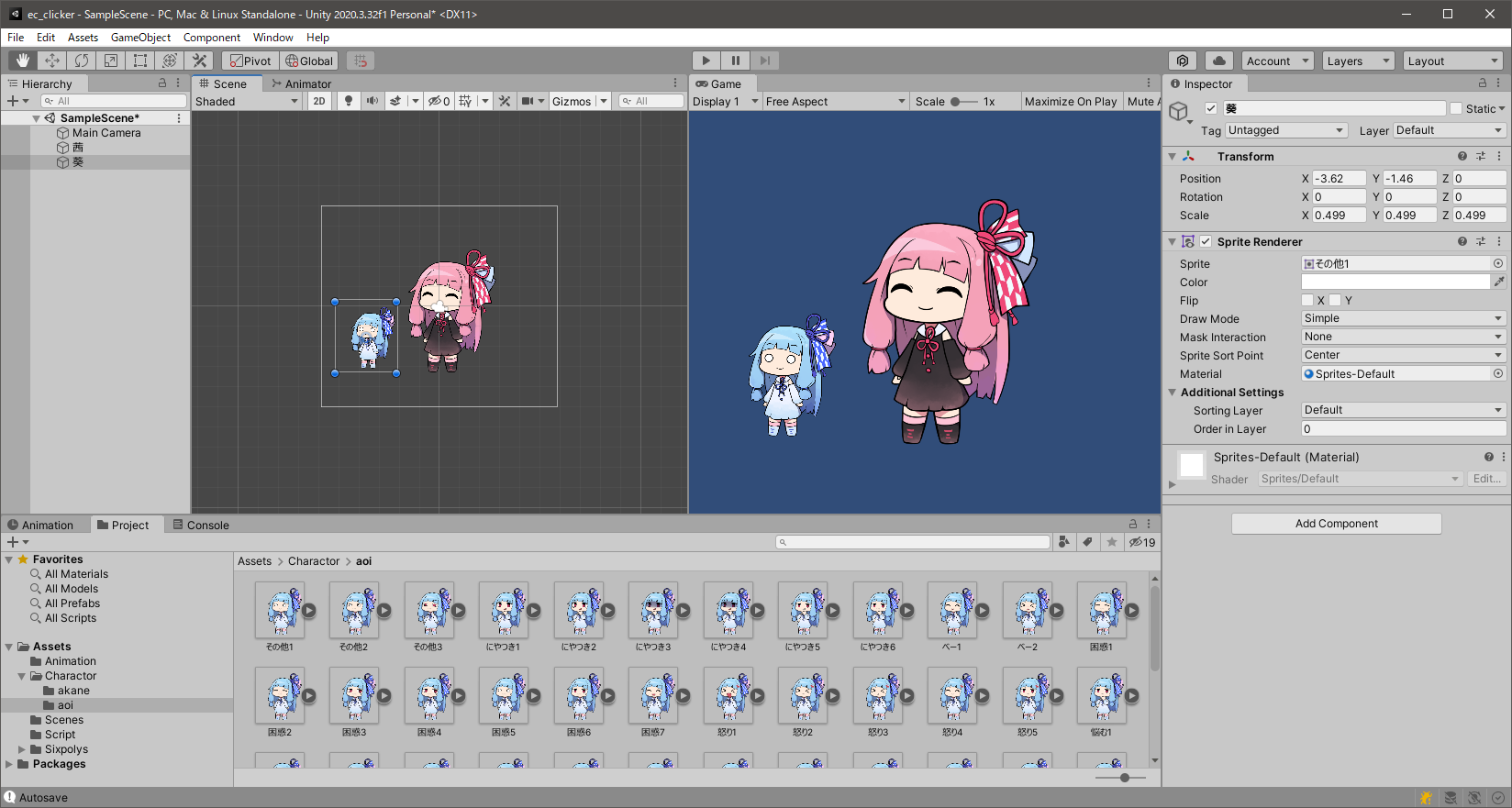Select the Transform tool

pyautogui.click(x=170, y=61)
